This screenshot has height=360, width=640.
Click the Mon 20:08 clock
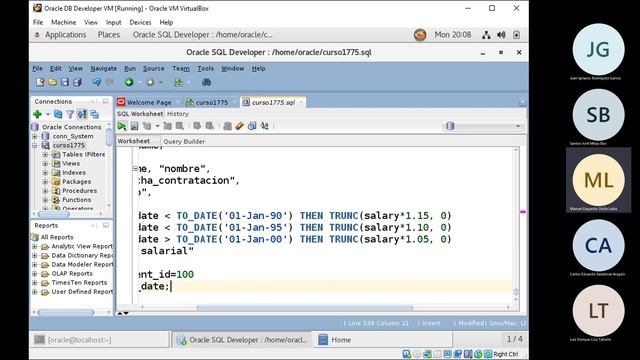[453, 35]
